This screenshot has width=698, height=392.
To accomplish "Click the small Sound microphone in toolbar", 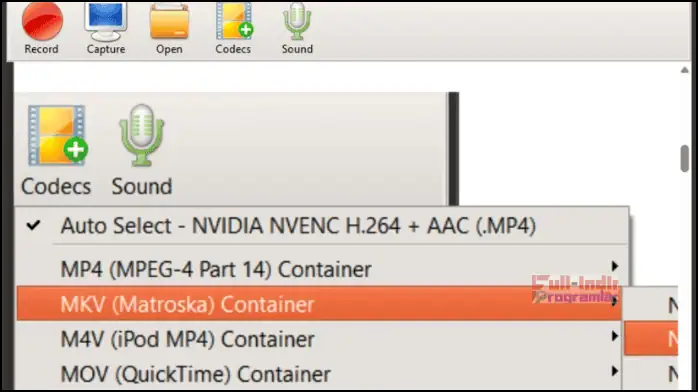I will (297, 22).
